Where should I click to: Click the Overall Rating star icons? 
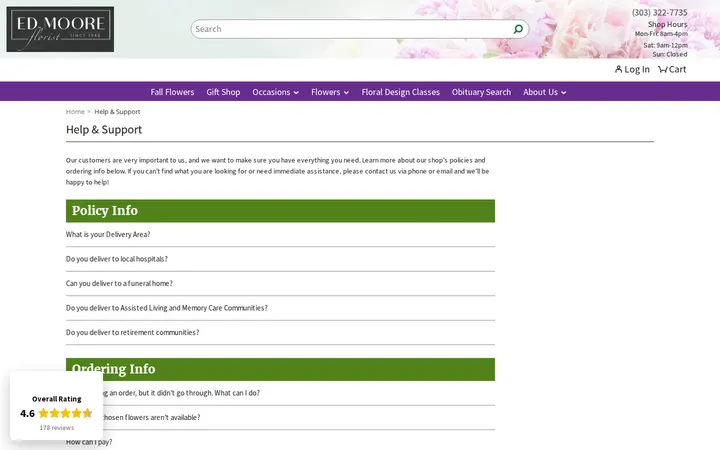(x=66, y=413)
